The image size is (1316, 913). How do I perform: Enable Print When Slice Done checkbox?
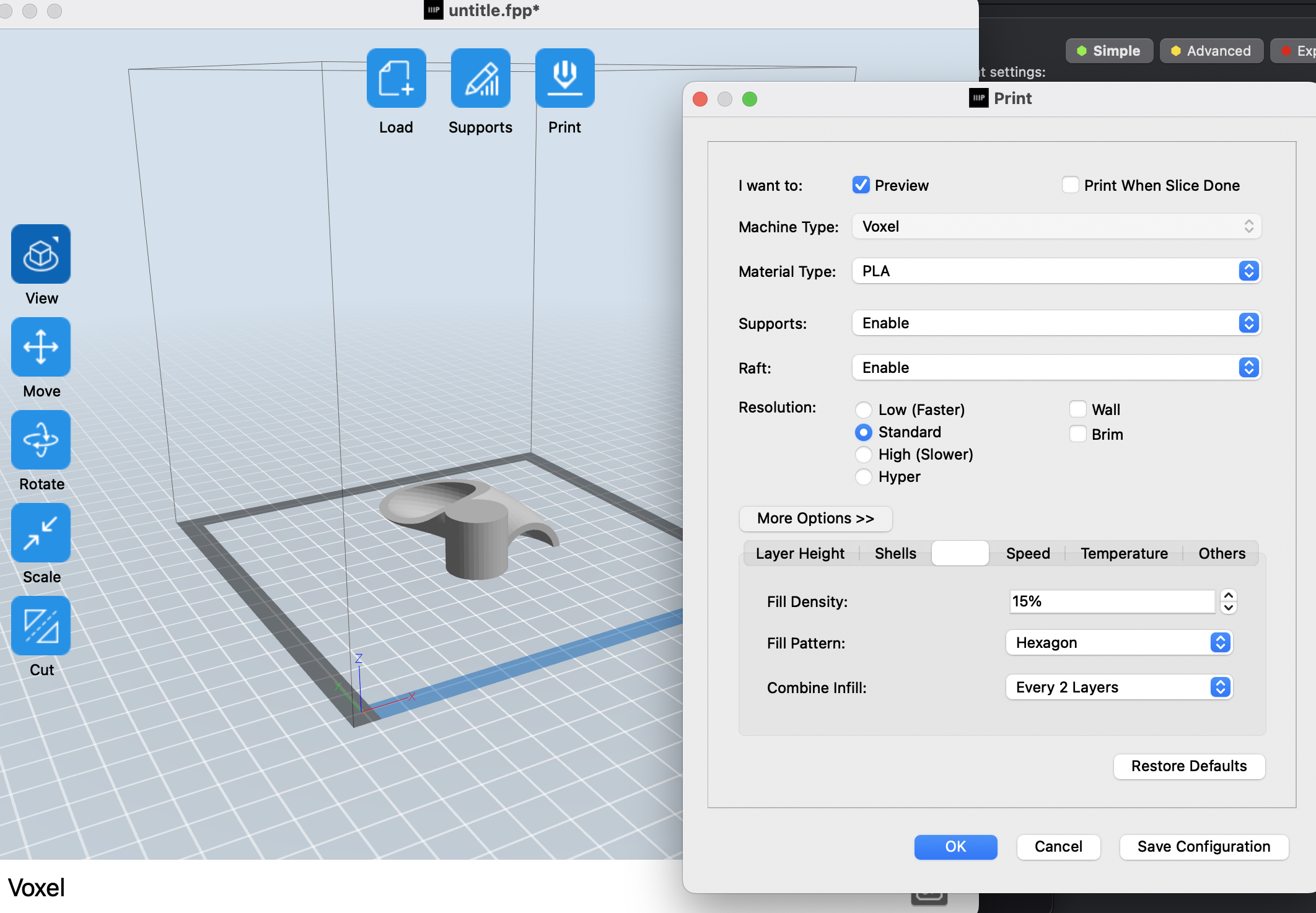pos(1070,185)
